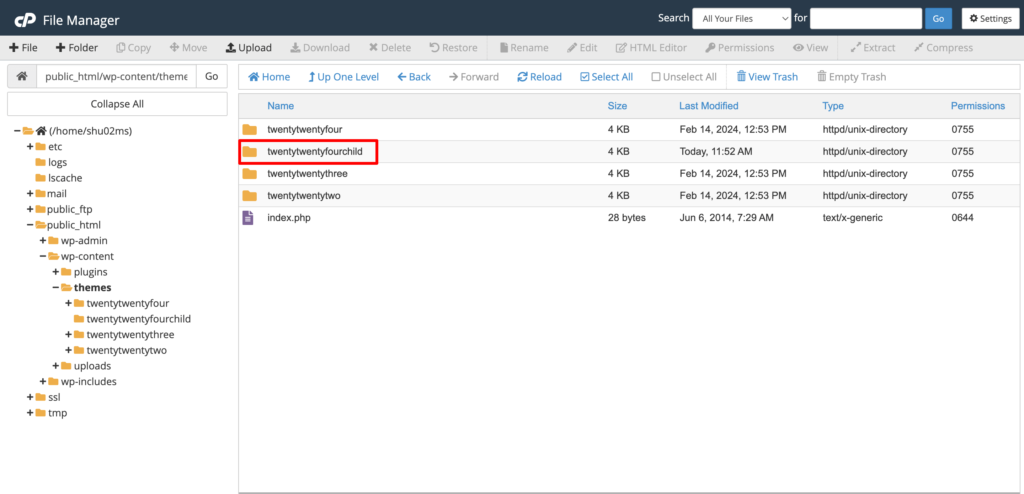Open logs folder in tree
Screen dimensions: 1024x494
tap(57, 162)
